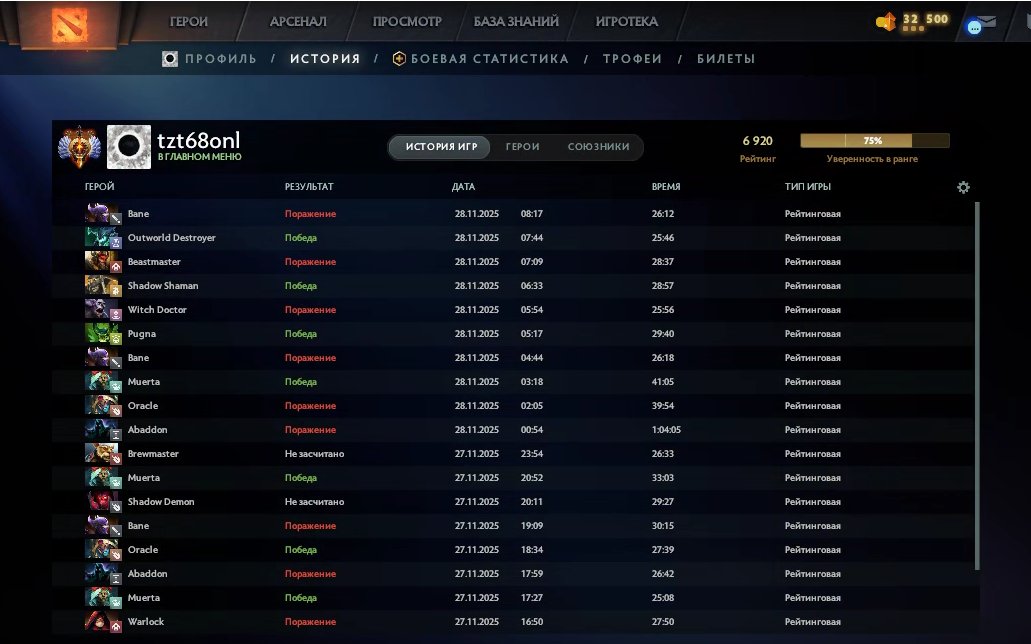The width and height of the screenshot is (1031, 644).
Task: Click the Dota 2 logo home button
Action: 71,24
